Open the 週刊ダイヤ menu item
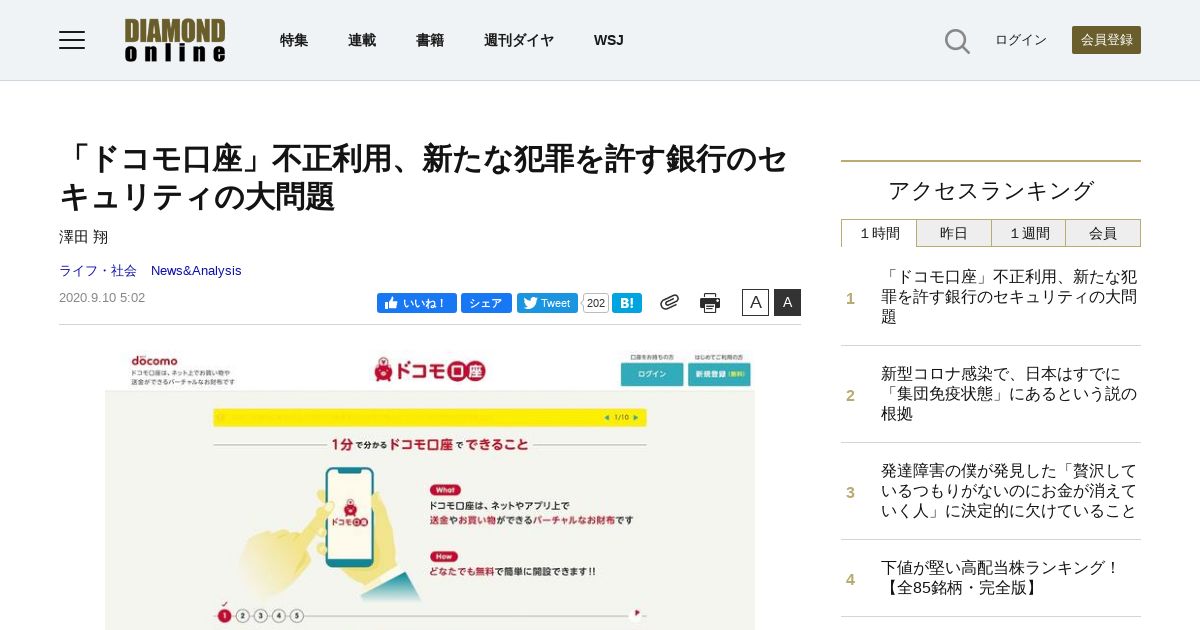This screenshot has height=630, width=1200. 519,40
